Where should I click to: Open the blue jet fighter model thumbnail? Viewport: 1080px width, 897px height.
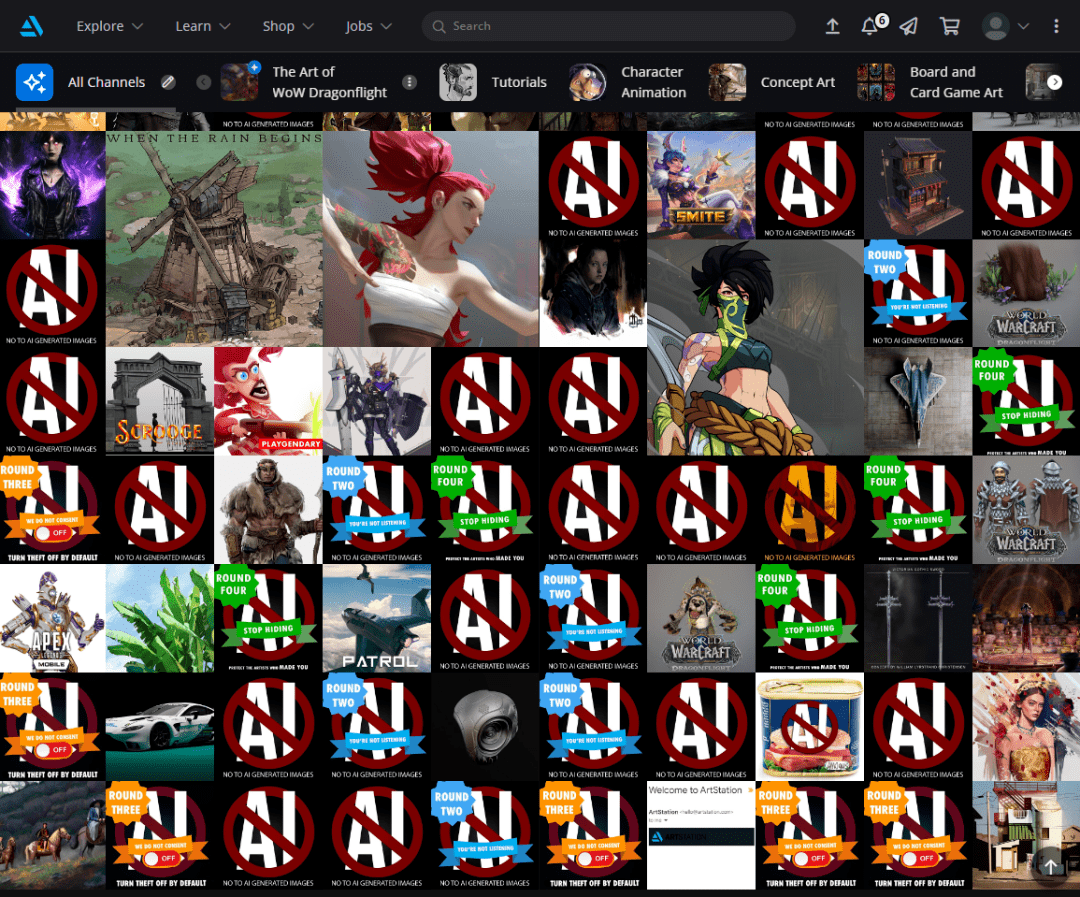918,401
